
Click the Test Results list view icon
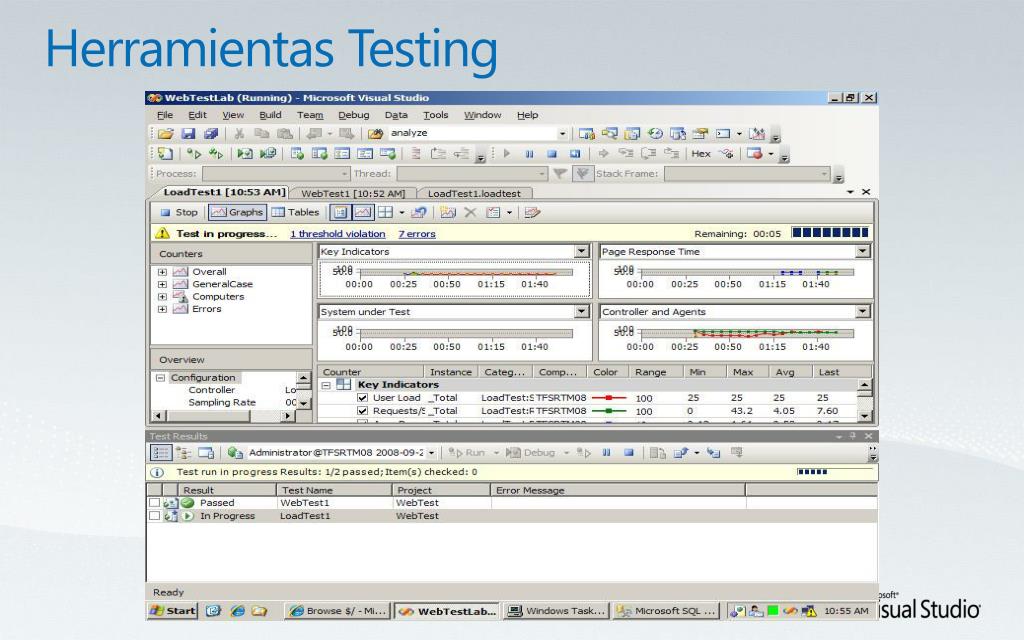161,453
